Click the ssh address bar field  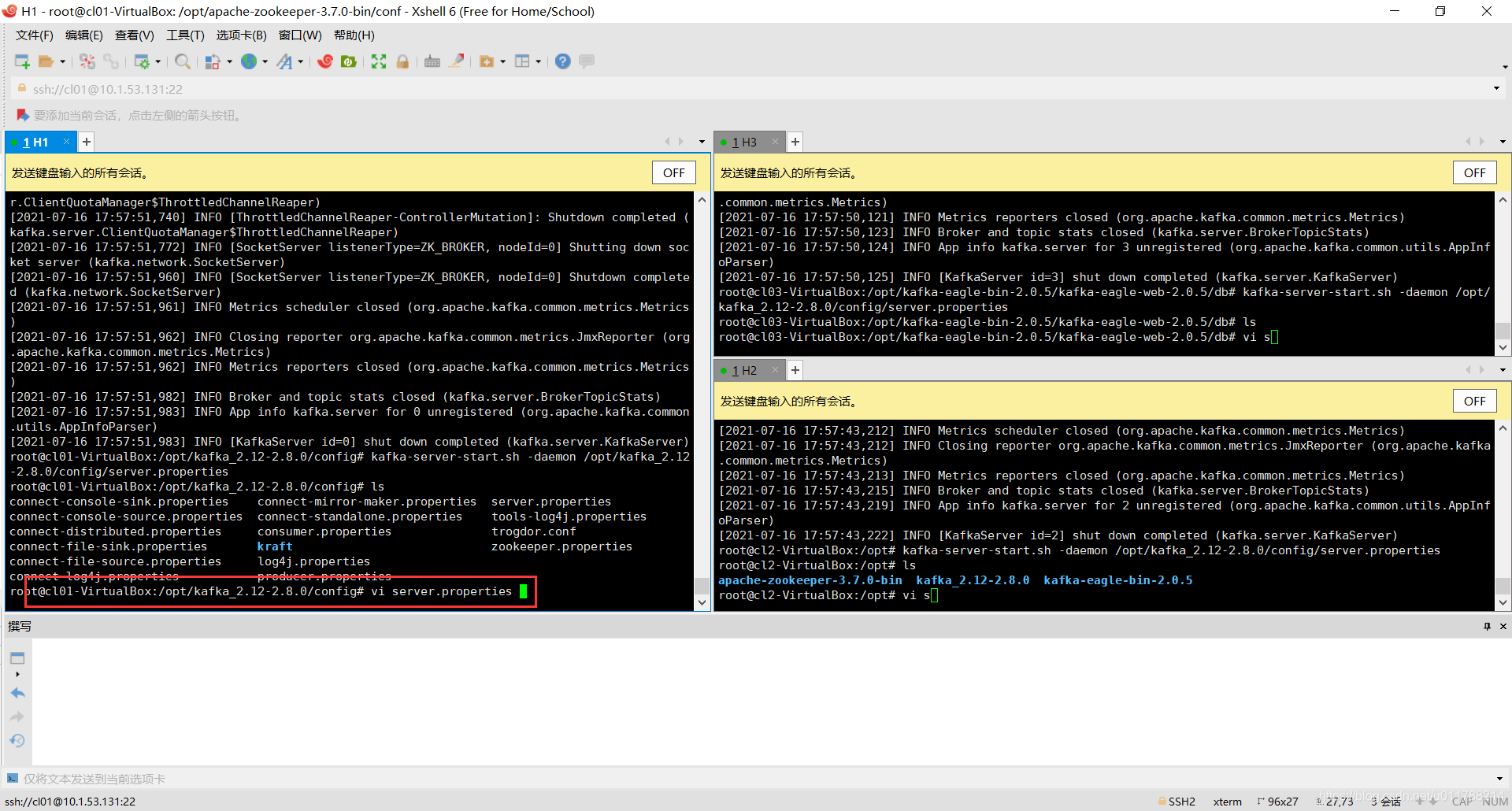click(x=756, y=89)
